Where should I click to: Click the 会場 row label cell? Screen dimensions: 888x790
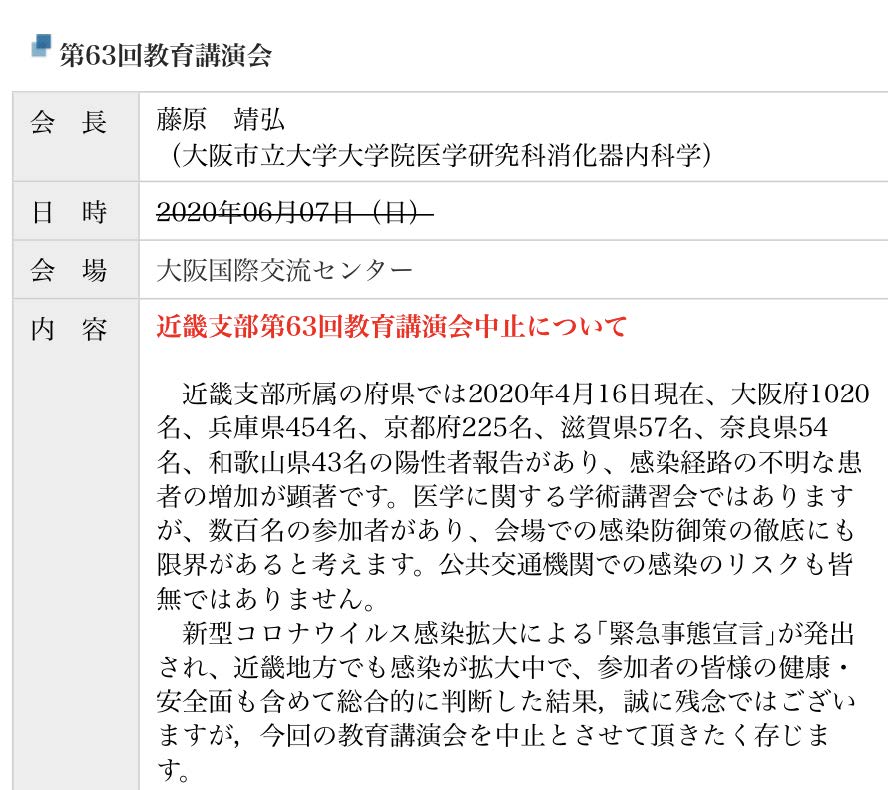tap(70, 270)
